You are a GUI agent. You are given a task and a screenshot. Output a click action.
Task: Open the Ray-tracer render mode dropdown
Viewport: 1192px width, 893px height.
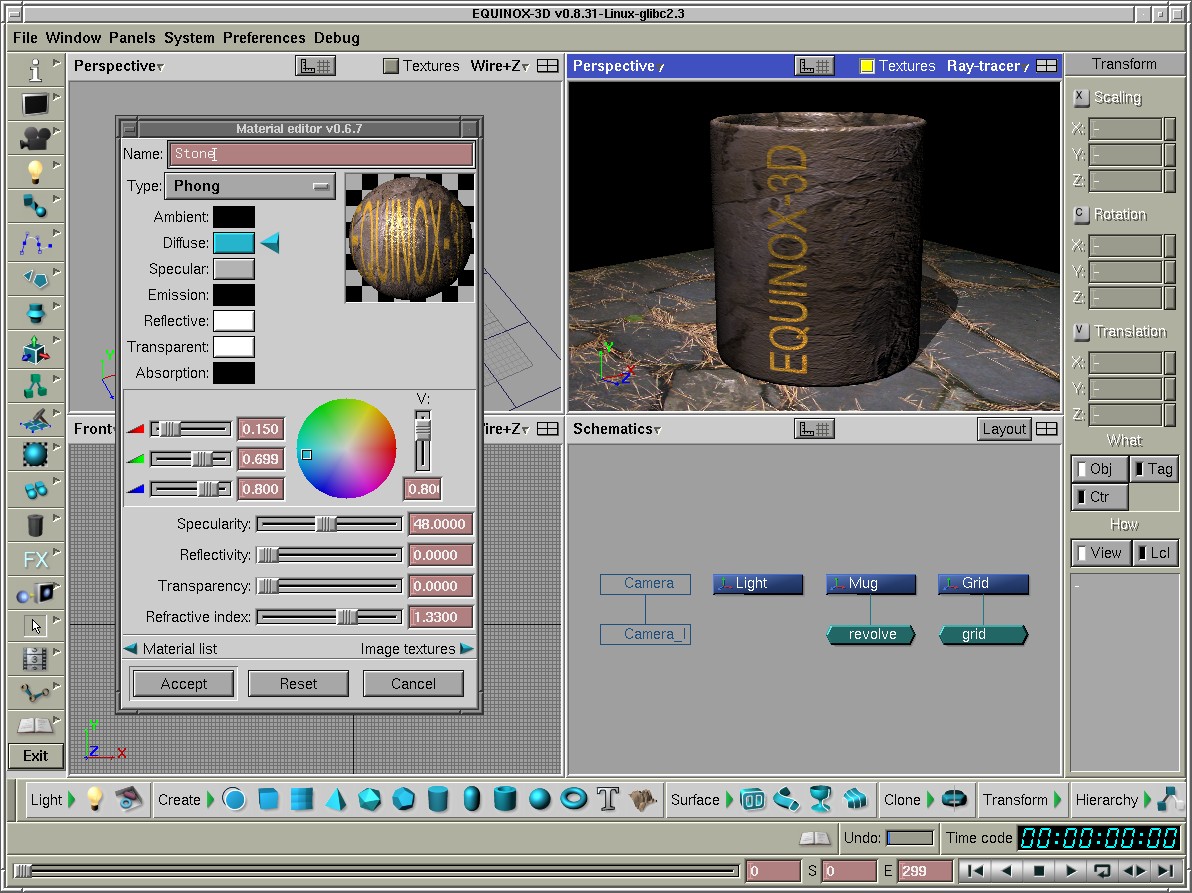pyautogui.click(x=987, y=66)
